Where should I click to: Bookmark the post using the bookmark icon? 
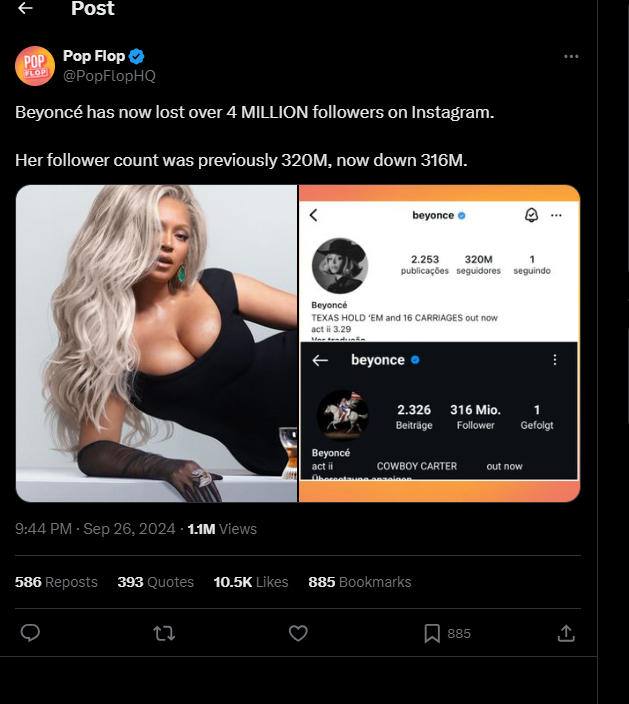[432, 633]
